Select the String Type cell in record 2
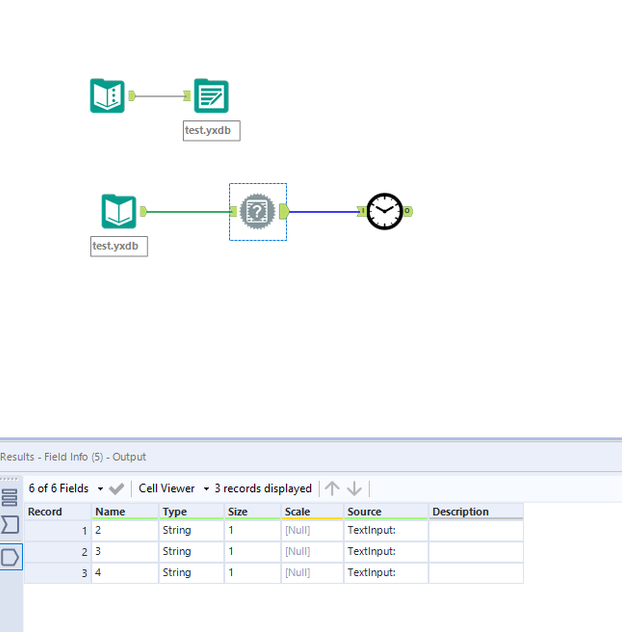This screenshot has height=632, width=622. click(x=191, y=551)
